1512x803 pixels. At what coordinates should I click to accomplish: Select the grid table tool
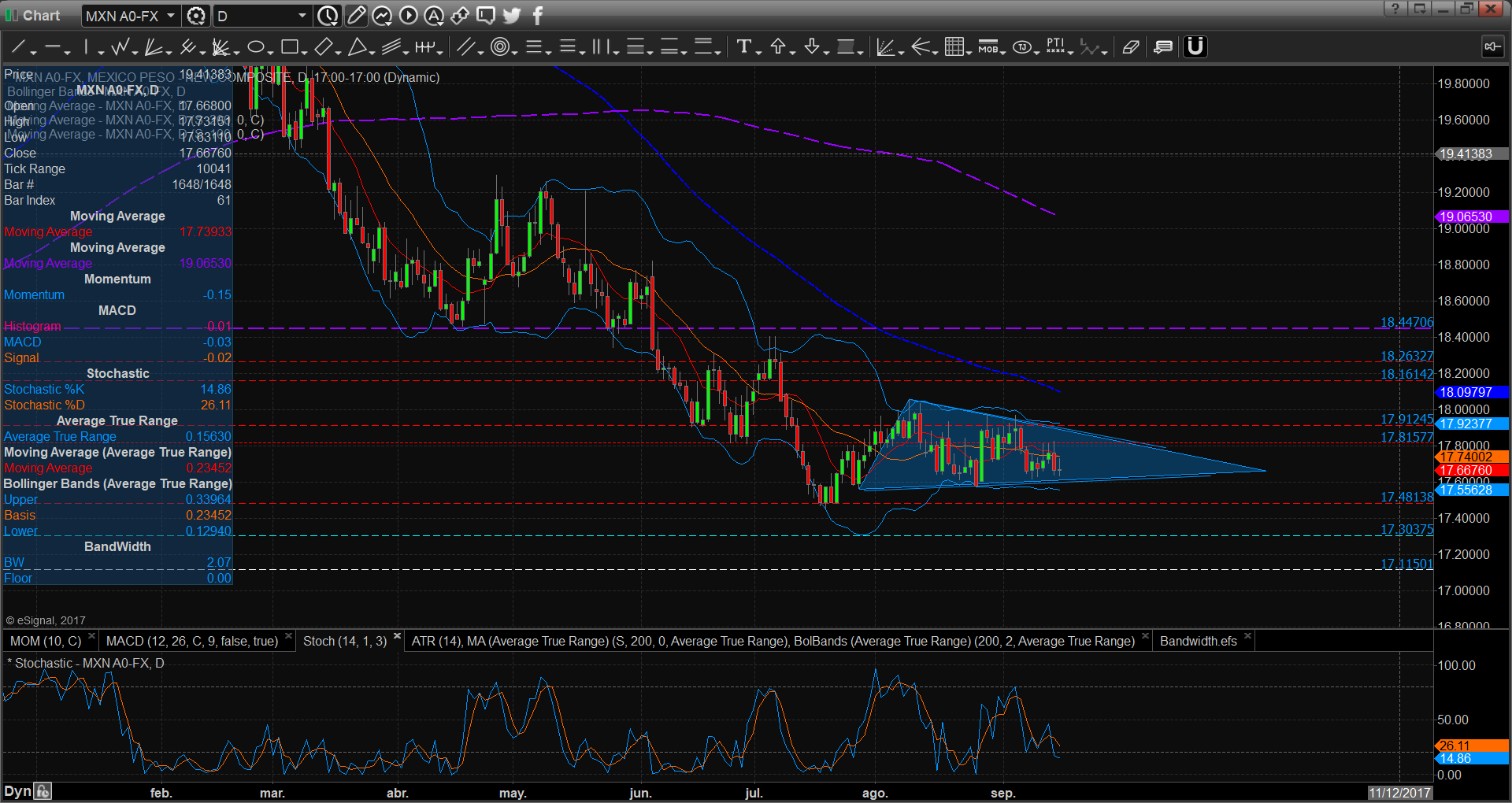pyautogui.click(x=954, y=47)
